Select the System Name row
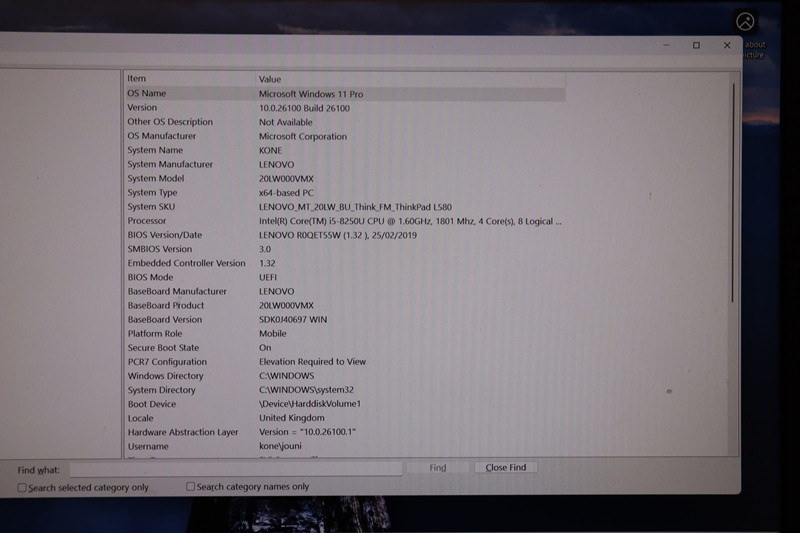 click(x=344, y=150)
